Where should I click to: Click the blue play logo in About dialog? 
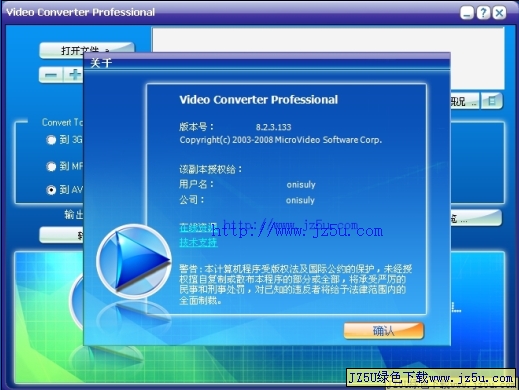pyautogui.click(x=134, y=261)
